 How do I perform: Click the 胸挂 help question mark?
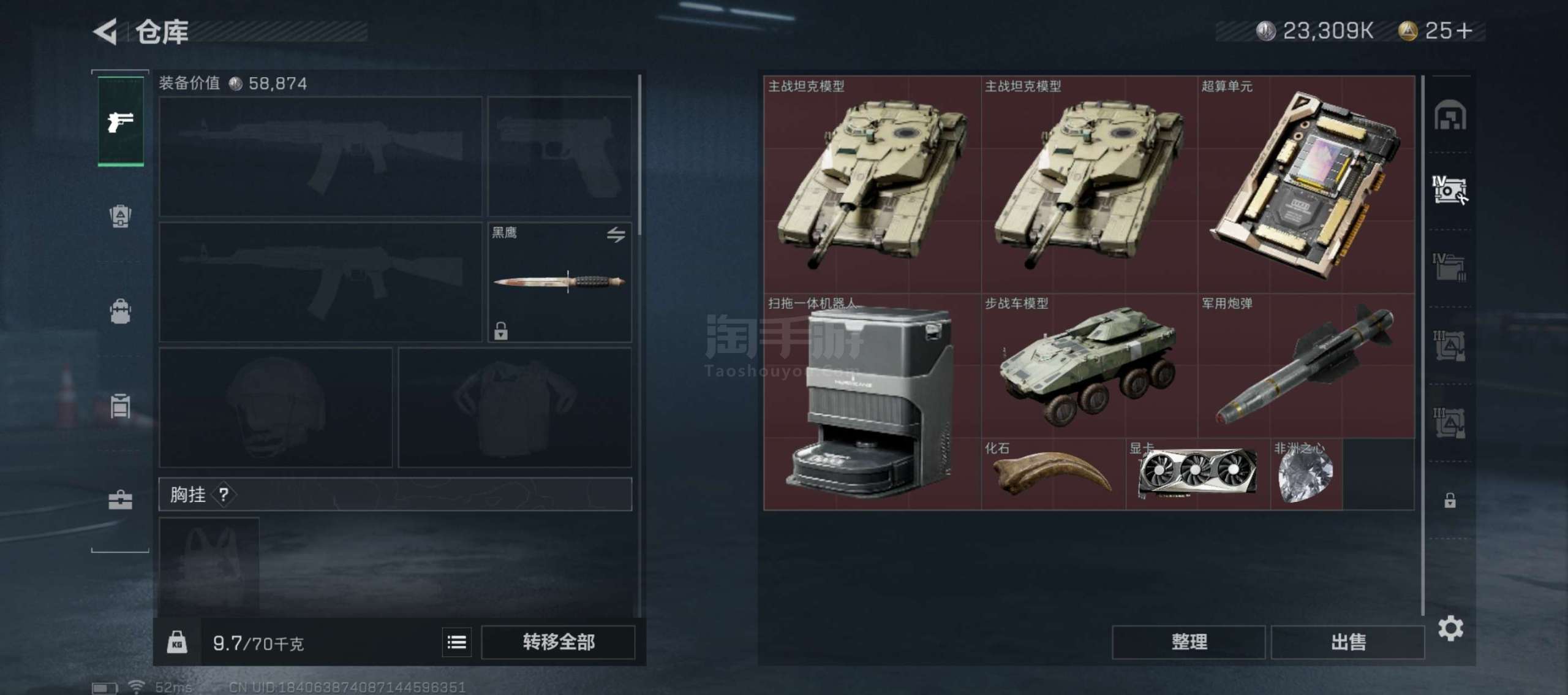click(224, 495)
